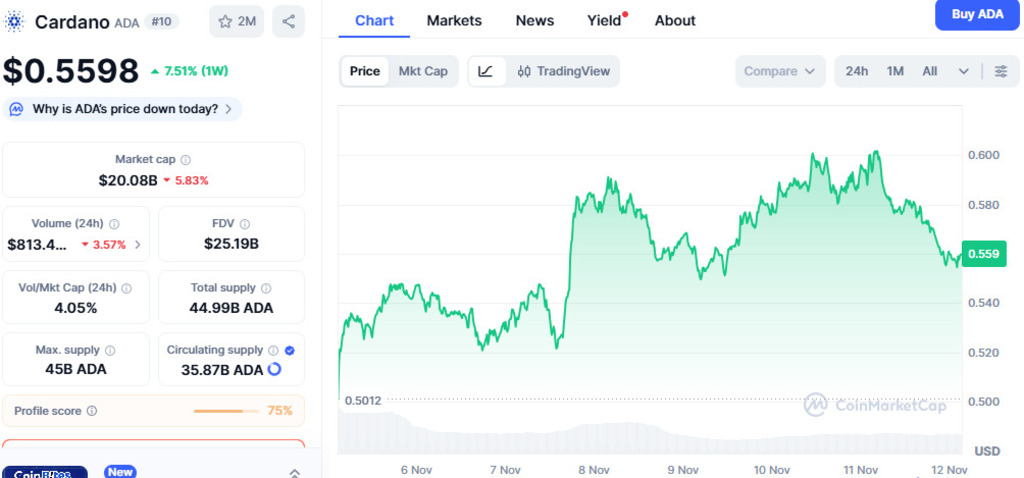Open "Why is ADA's price down today?"
The image size is (1024, 478).
click(x=125, y=109)
